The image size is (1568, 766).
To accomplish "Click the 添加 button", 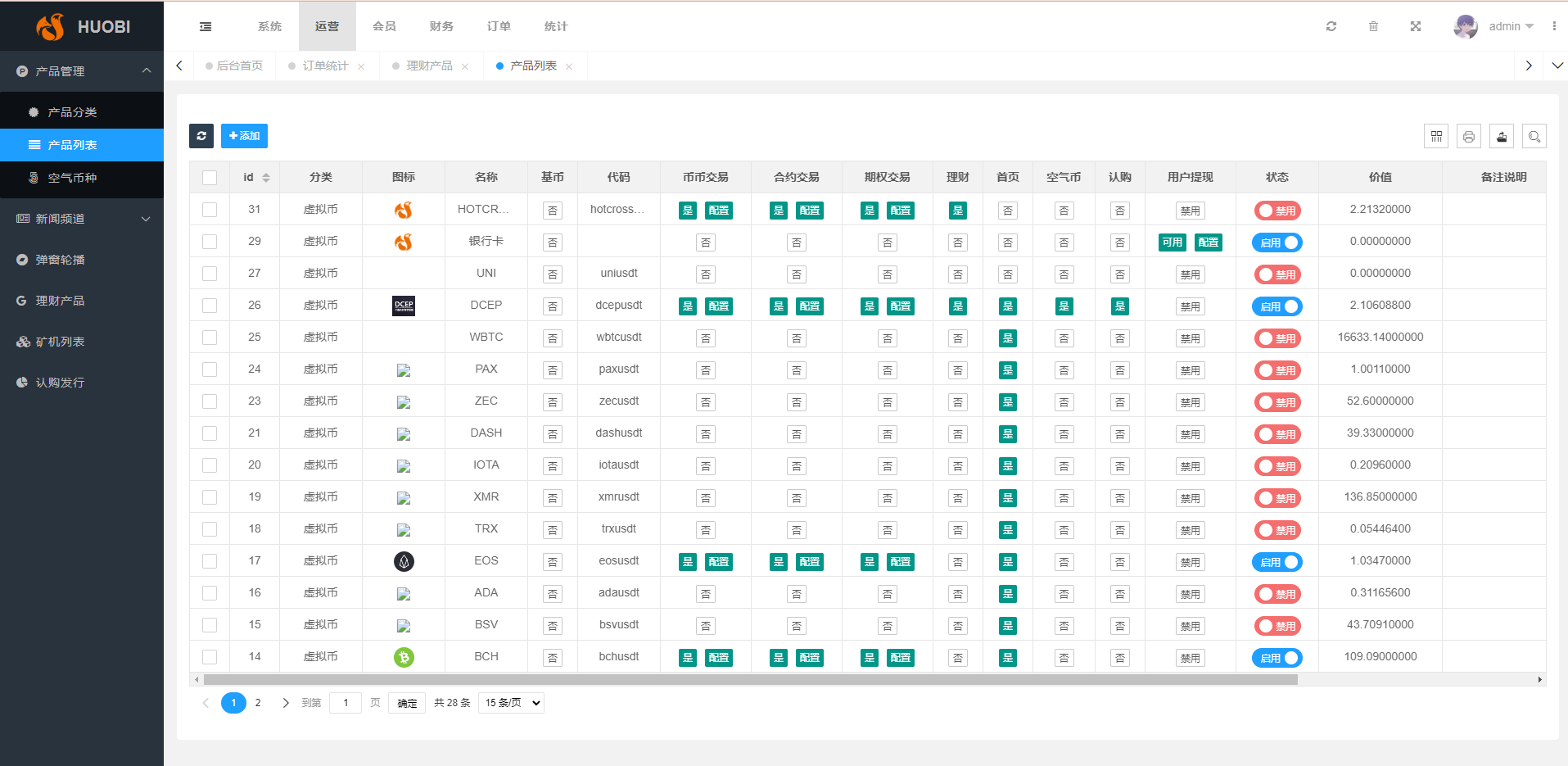I will (244, 136).
